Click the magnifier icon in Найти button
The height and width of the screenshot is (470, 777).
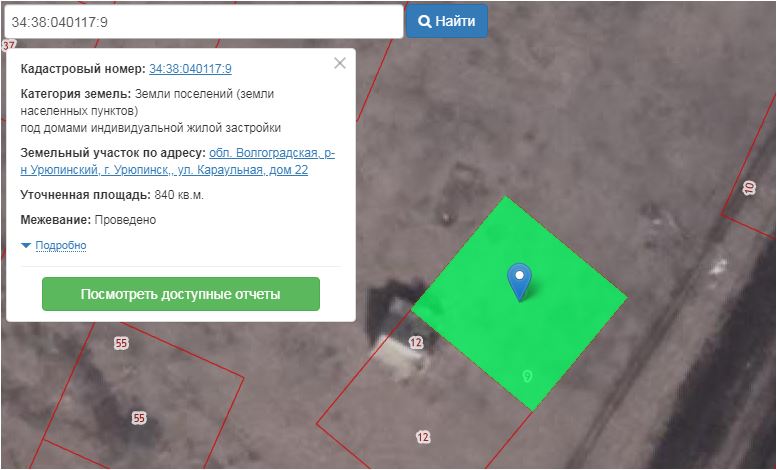click(x=425, y=21)
